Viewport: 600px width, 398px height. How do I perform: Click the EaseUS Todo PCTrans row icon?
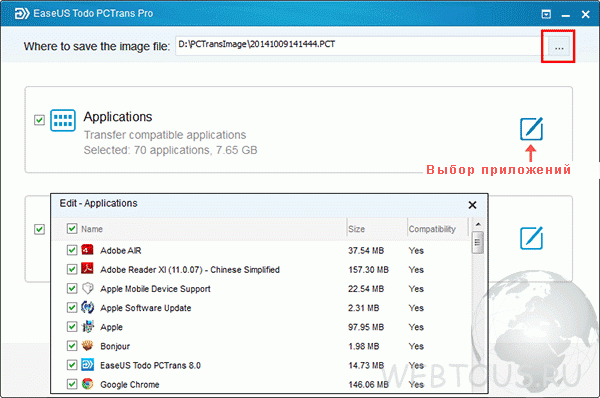click(x=87, y=365)
